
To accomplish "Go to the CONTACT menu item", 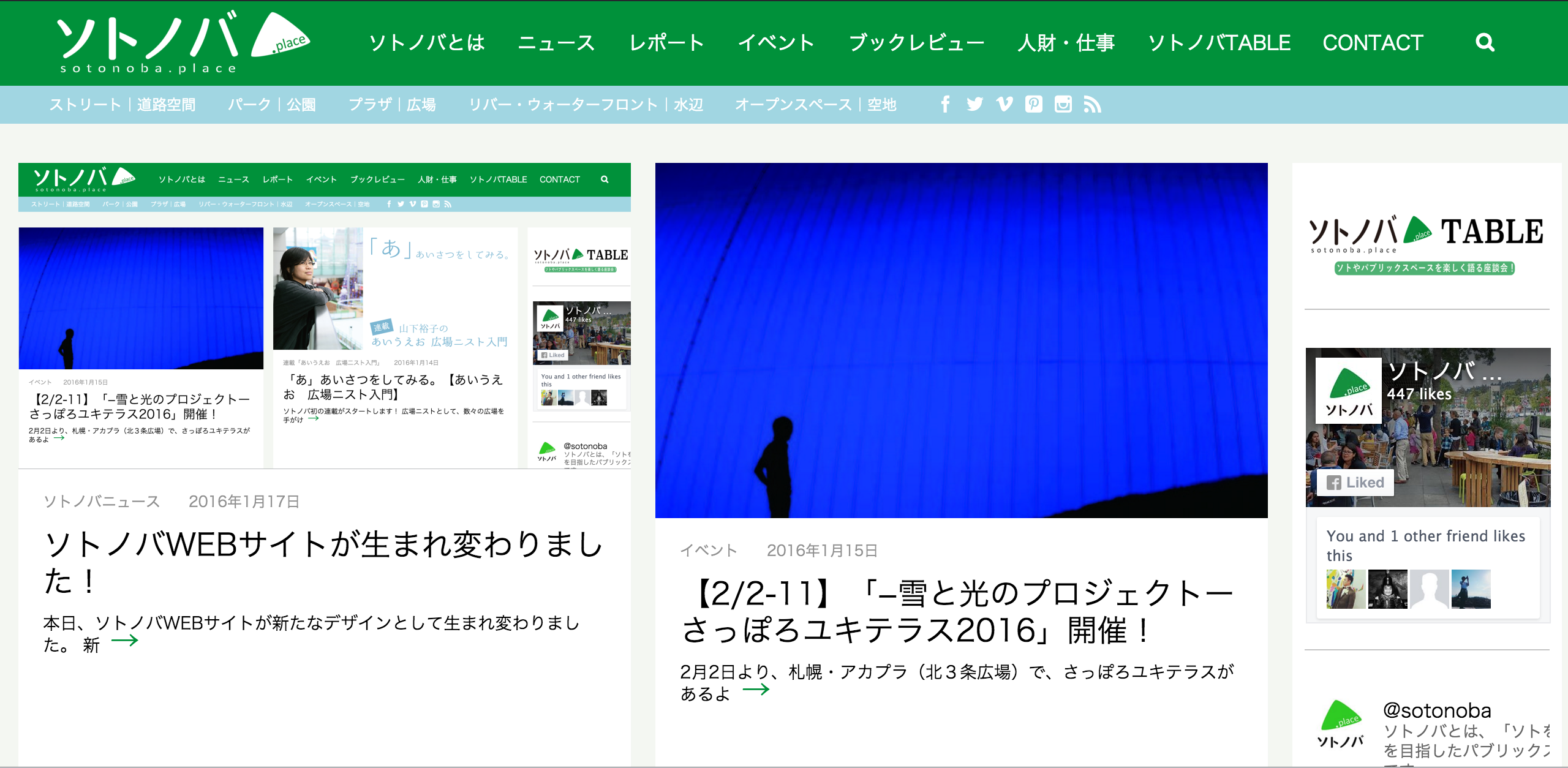I will tap(1373, 43).
